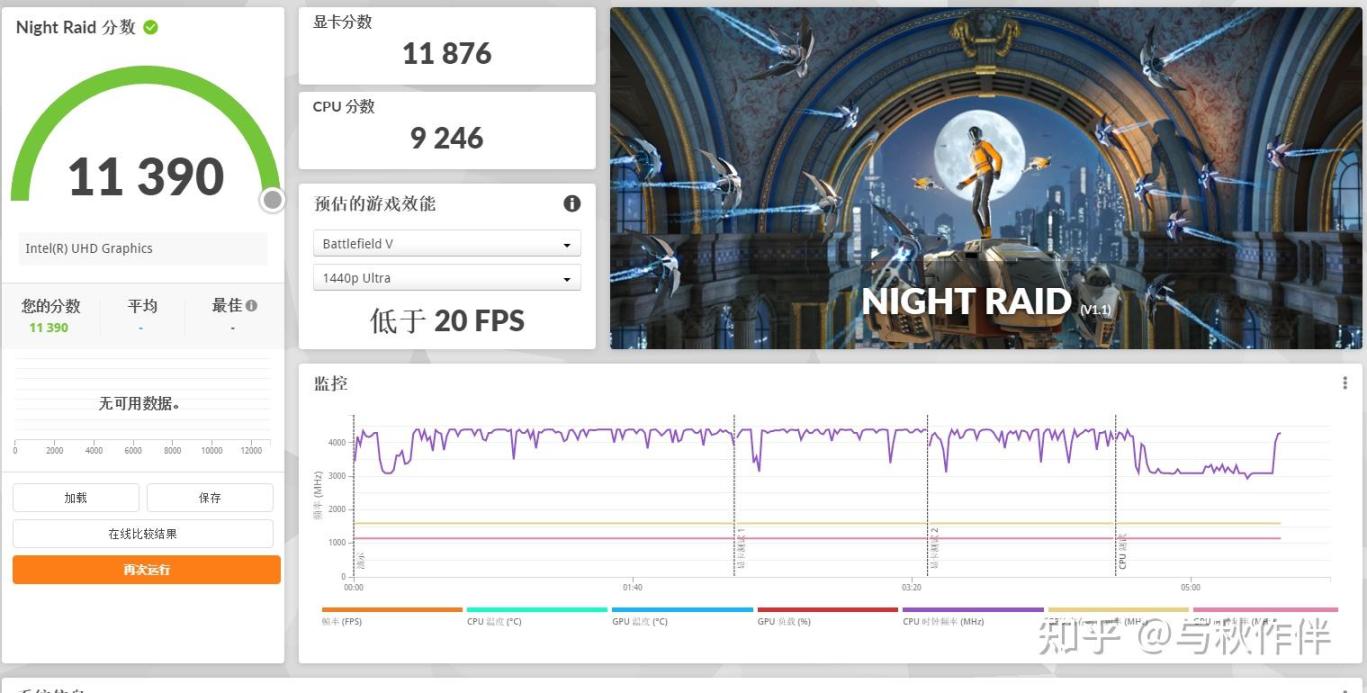Click the green 11 390 under 您的分数
This screenshot has height=693, width=1367.
[49, 328]
